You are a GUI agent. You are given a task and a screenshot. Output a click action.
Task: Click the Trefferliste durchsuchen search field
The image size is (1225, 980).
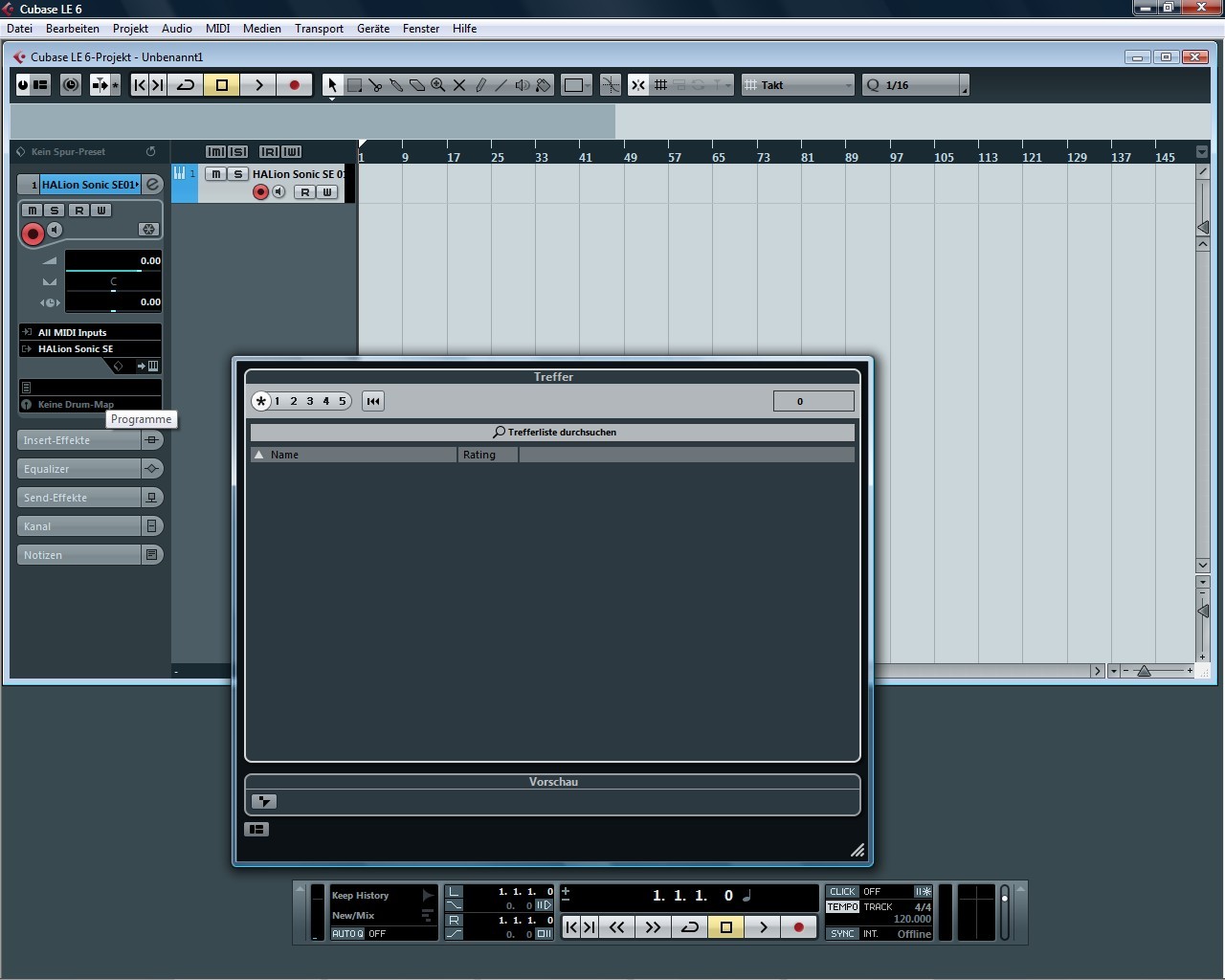tap(552, 432)
